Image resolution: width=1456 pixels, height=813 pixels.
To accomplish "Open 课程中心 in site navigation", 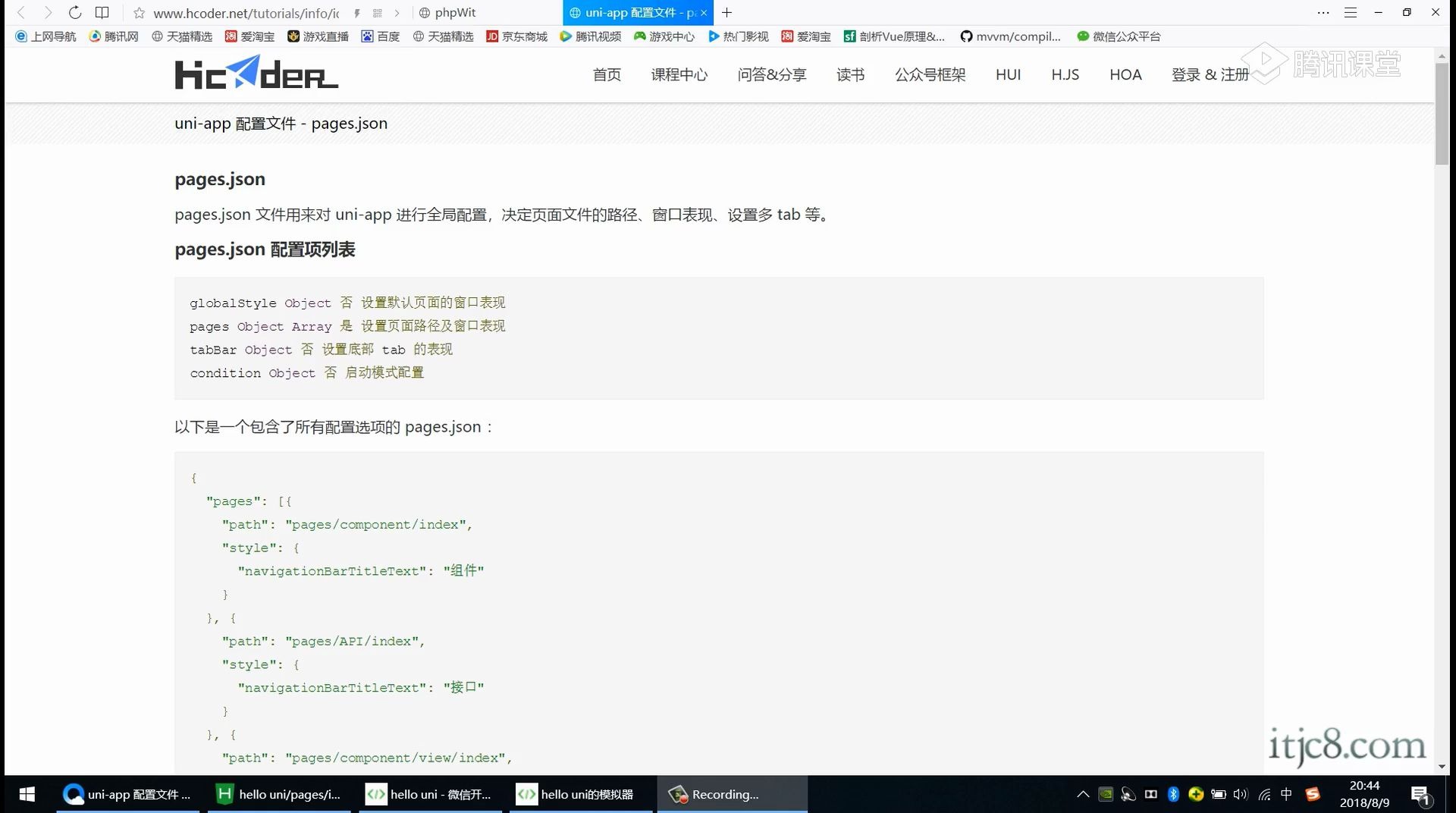I will (x=679, y=74).
